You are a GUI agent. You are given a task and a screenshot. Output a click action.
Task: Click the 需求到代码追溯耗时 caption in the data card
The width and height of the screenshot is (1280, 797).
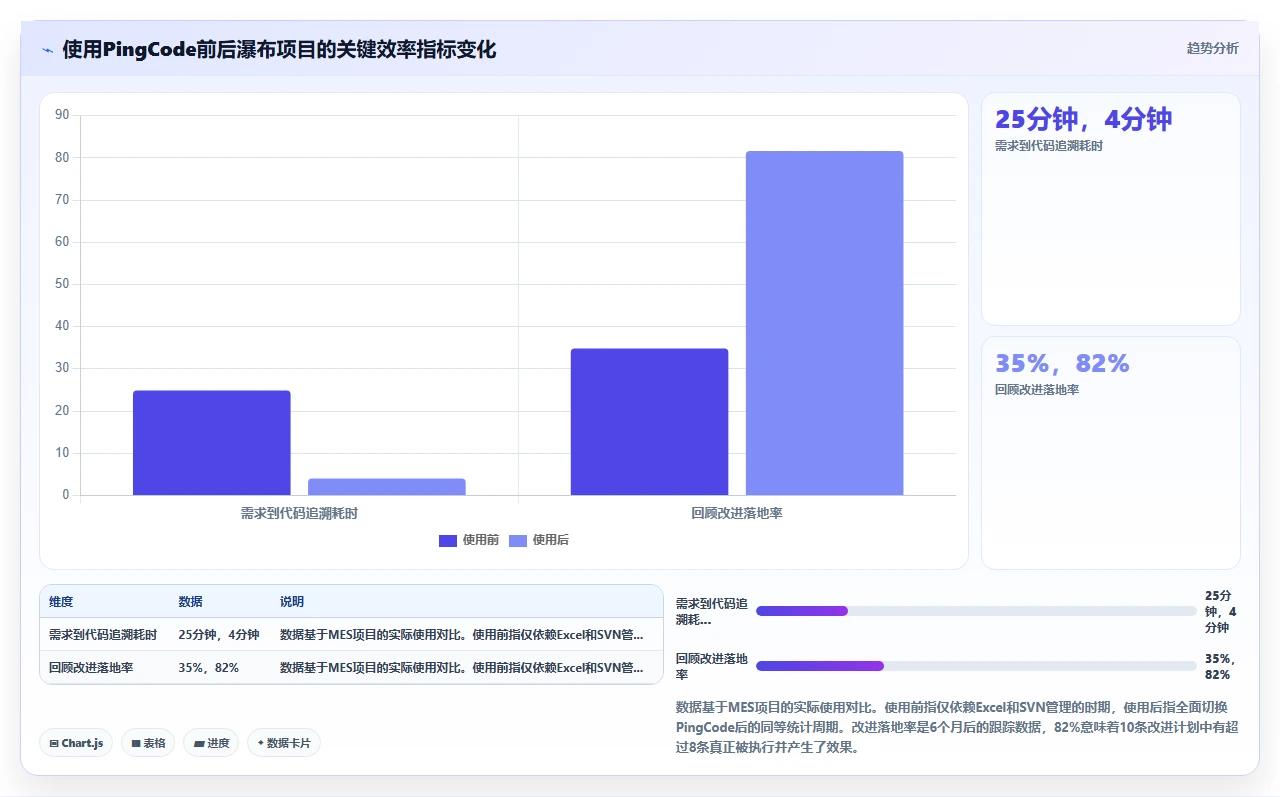[1047, 146]
